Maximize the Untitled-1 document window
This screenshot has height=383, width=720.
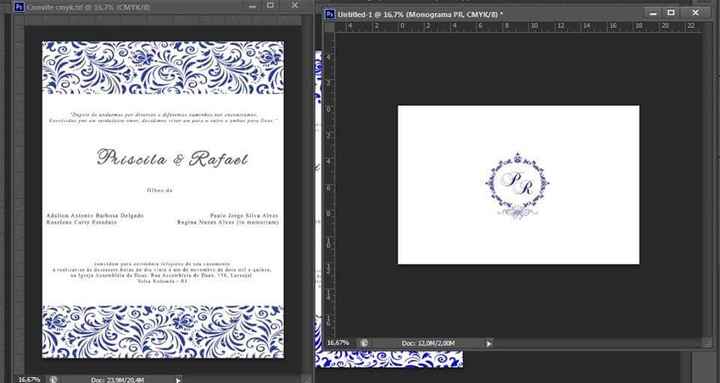[671, 13]
